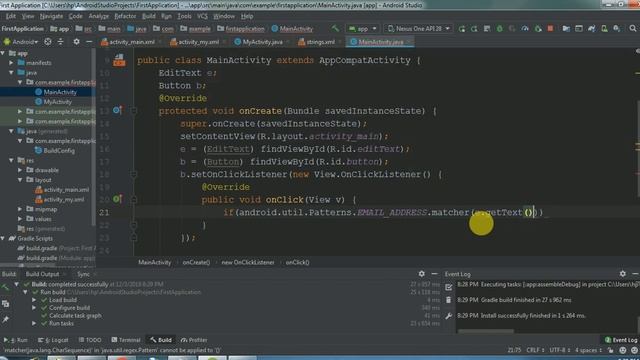Collapse Gradle Scripts node
Image resolution: width=640 pixels, height=360 pixels.
[3, 238]
